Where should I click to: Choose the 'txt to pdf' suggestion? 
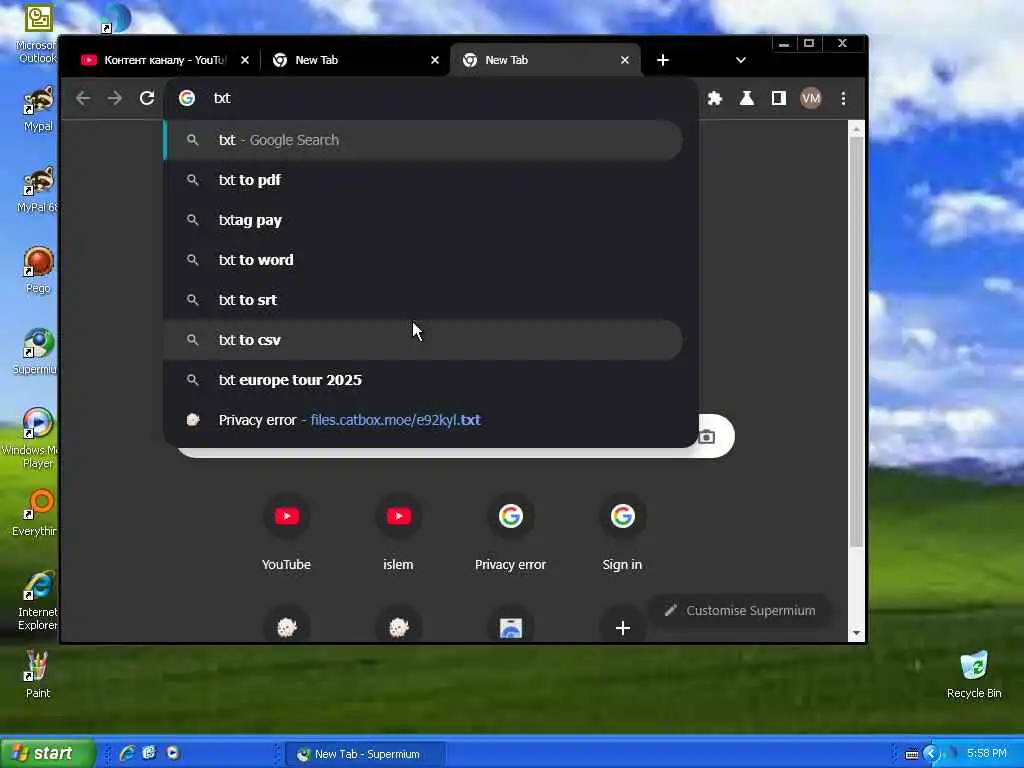(x=423, y=180)
